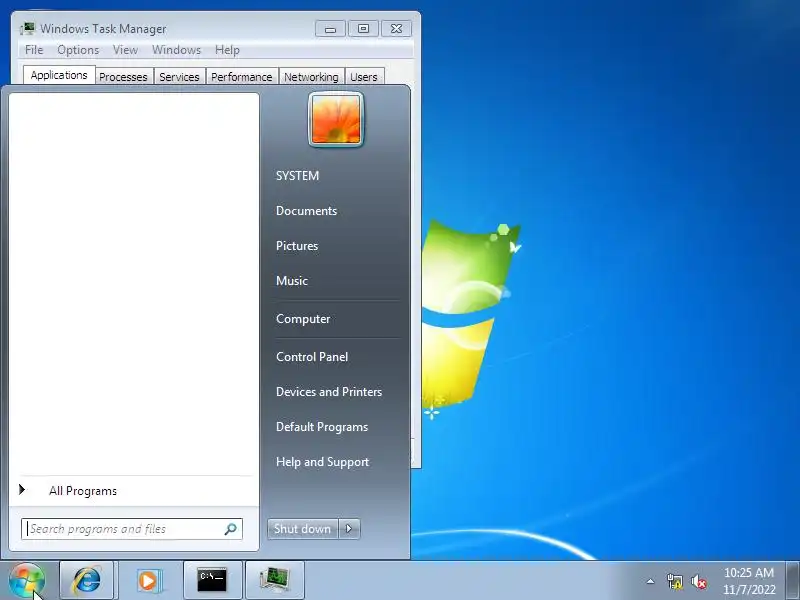Viewport: 800px width, 600px height.
Task: Open Music from Start menu
Action: pos(292,281)
